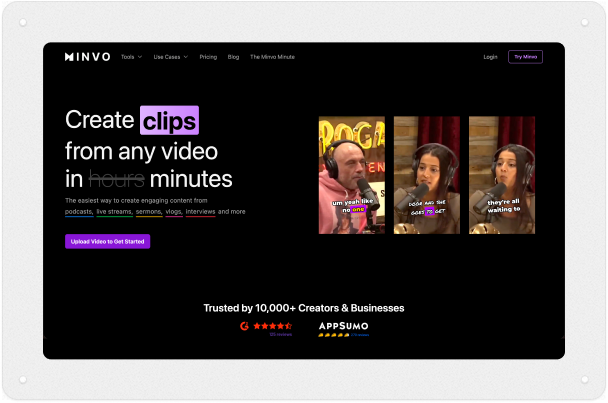
Task: Go to the Blog page
Action: click(x=233, y=57)
